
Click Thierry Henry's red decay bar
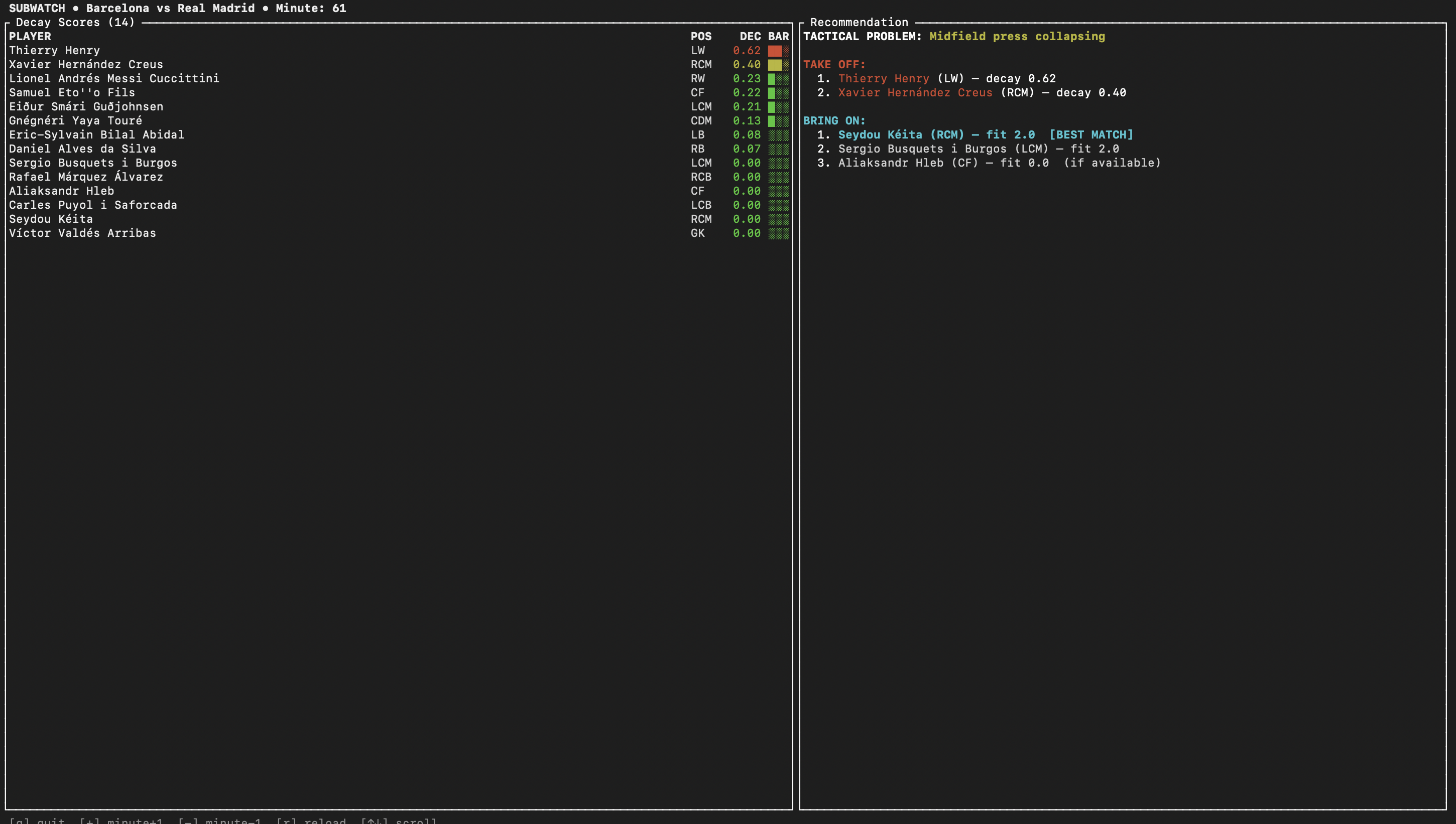tap(778, 50)
